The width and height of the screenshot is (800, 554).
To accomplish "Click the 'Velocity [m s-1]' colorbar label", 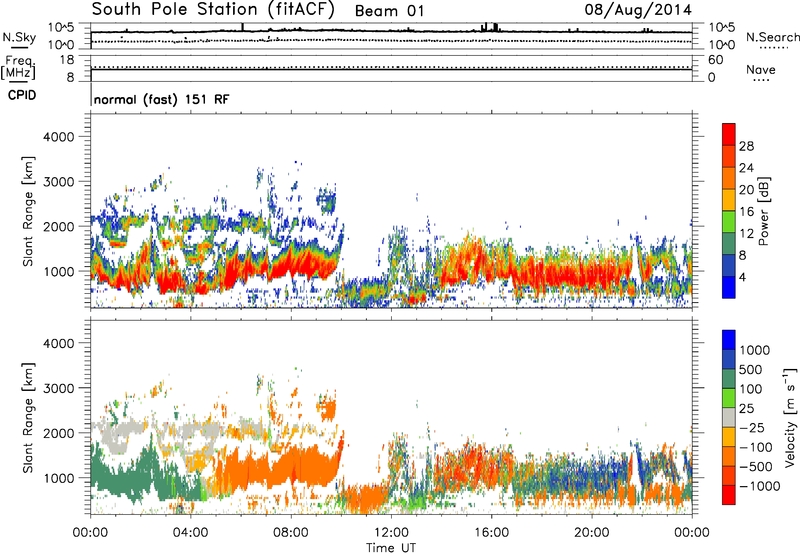I will (x=790, y=417).
